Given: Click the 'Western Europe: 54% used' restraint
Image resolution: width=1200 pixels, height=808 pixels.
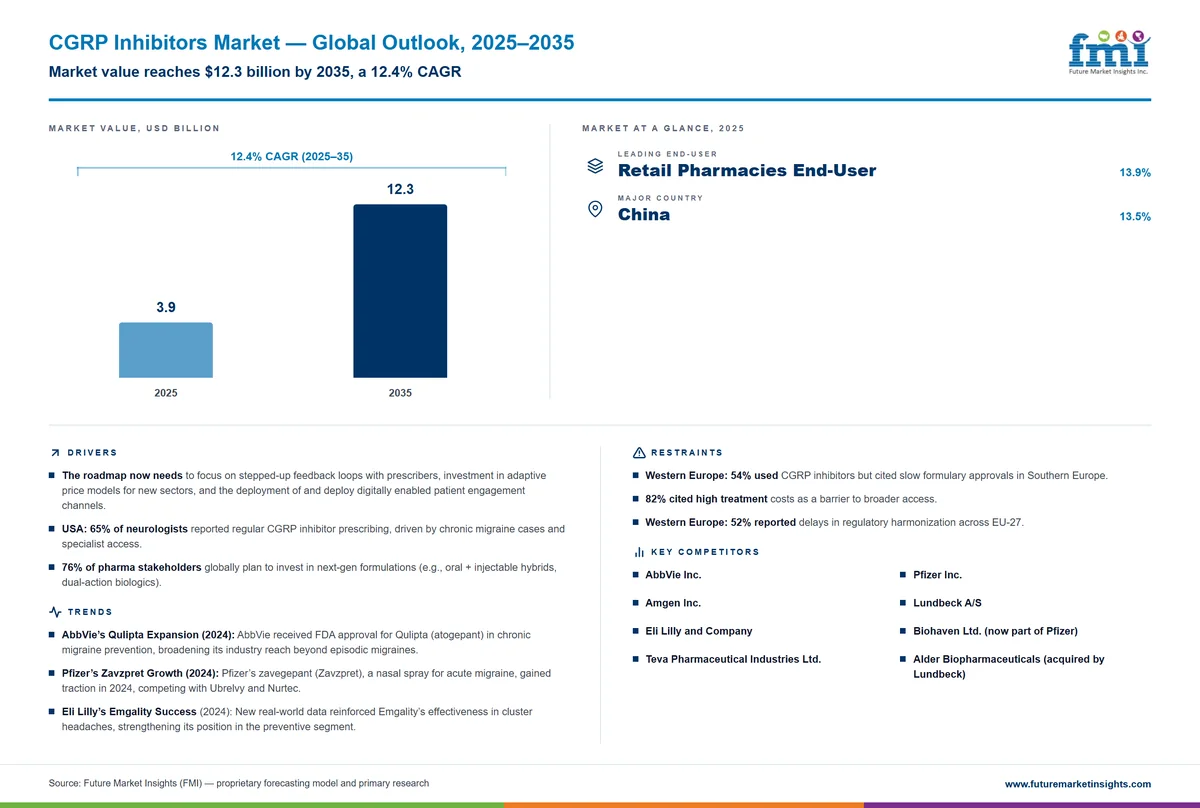Looking at the screenshot, I should pos(870,475).
